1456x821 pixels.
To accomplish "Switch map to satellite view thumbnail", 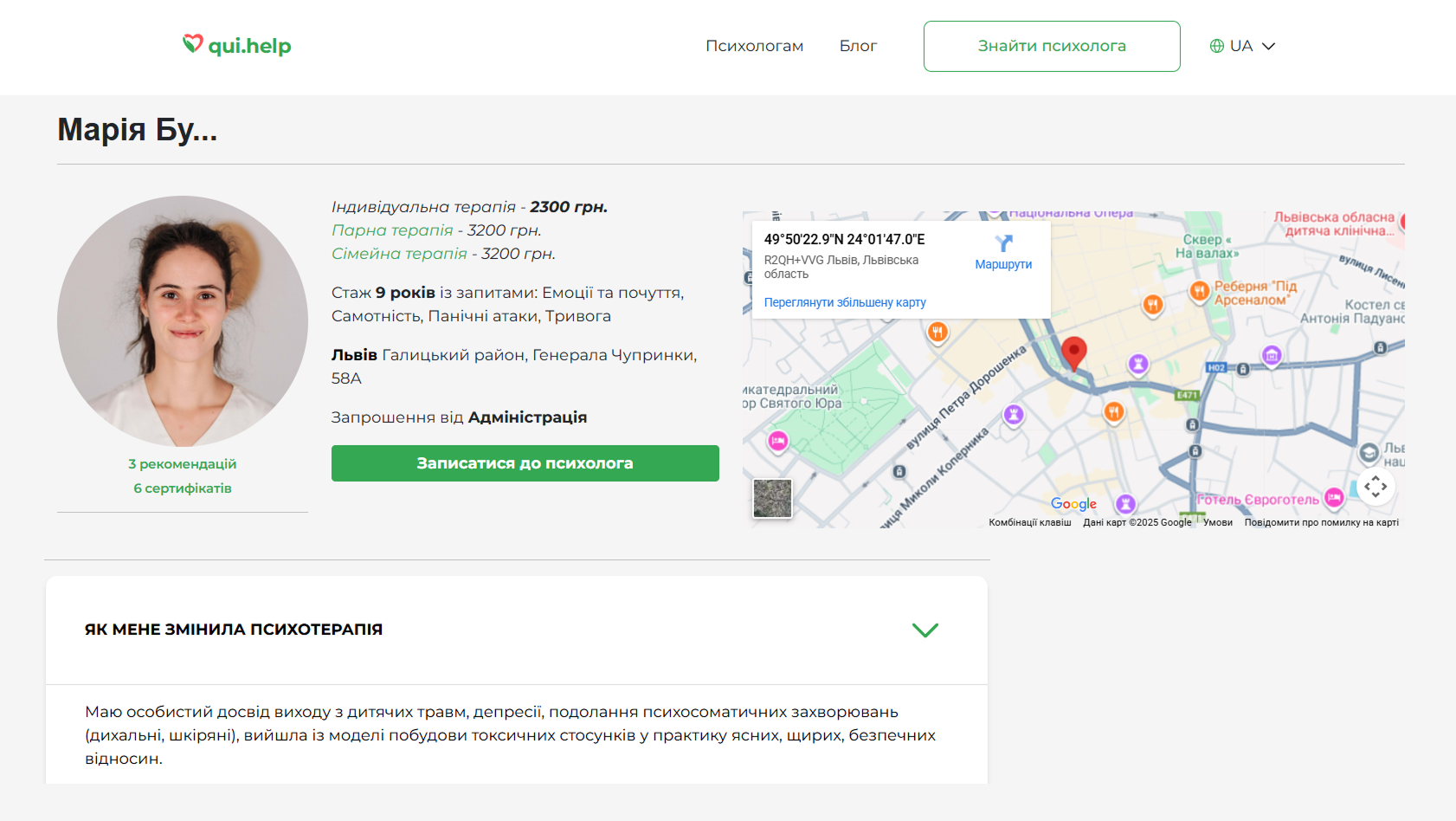I will (772, 499).
